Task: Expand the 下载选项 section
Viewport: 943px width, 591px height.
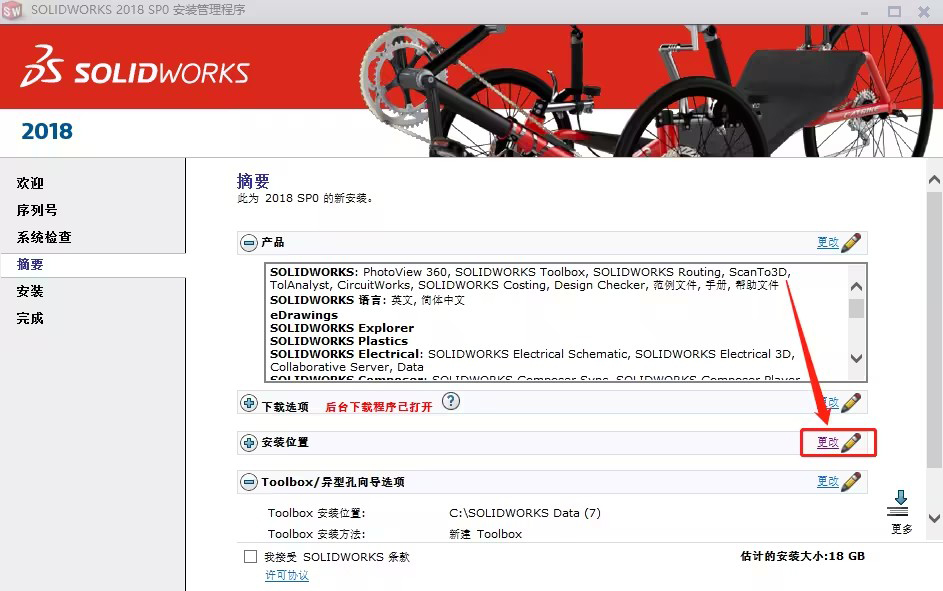Action: 248,403
